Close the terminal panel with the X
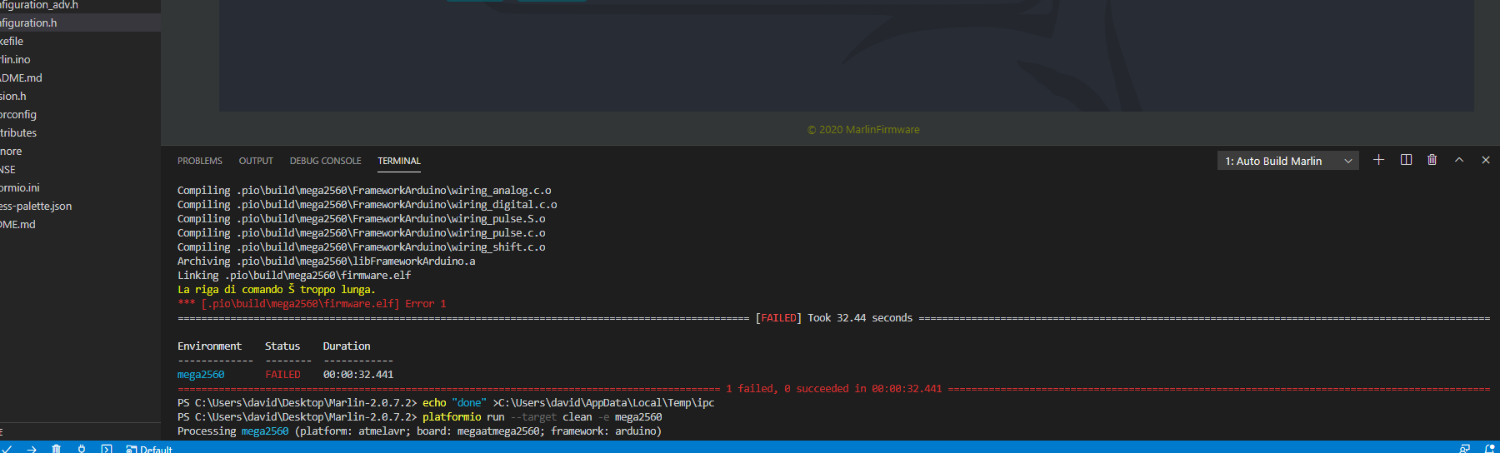Image resolution: width=1500 pixels, height=453 pixels. point(1486,160)
